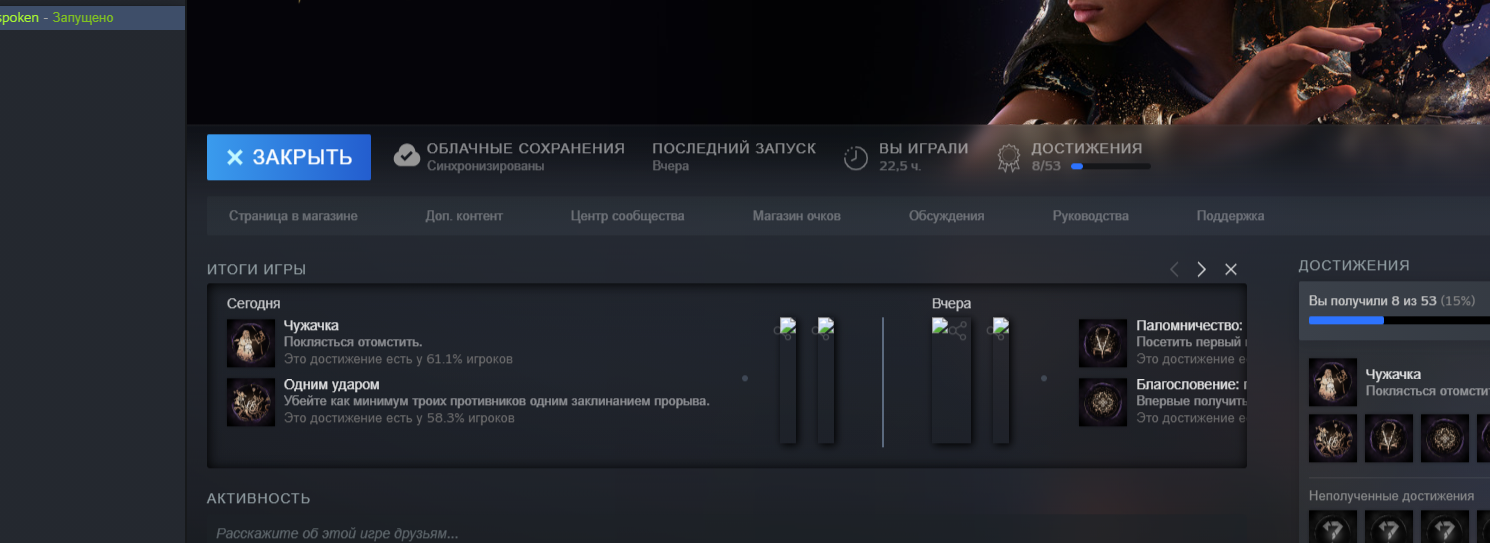Click the Сегодня heading
Viewport: 1490px width, 543px height.
click(x=254, y=303)
